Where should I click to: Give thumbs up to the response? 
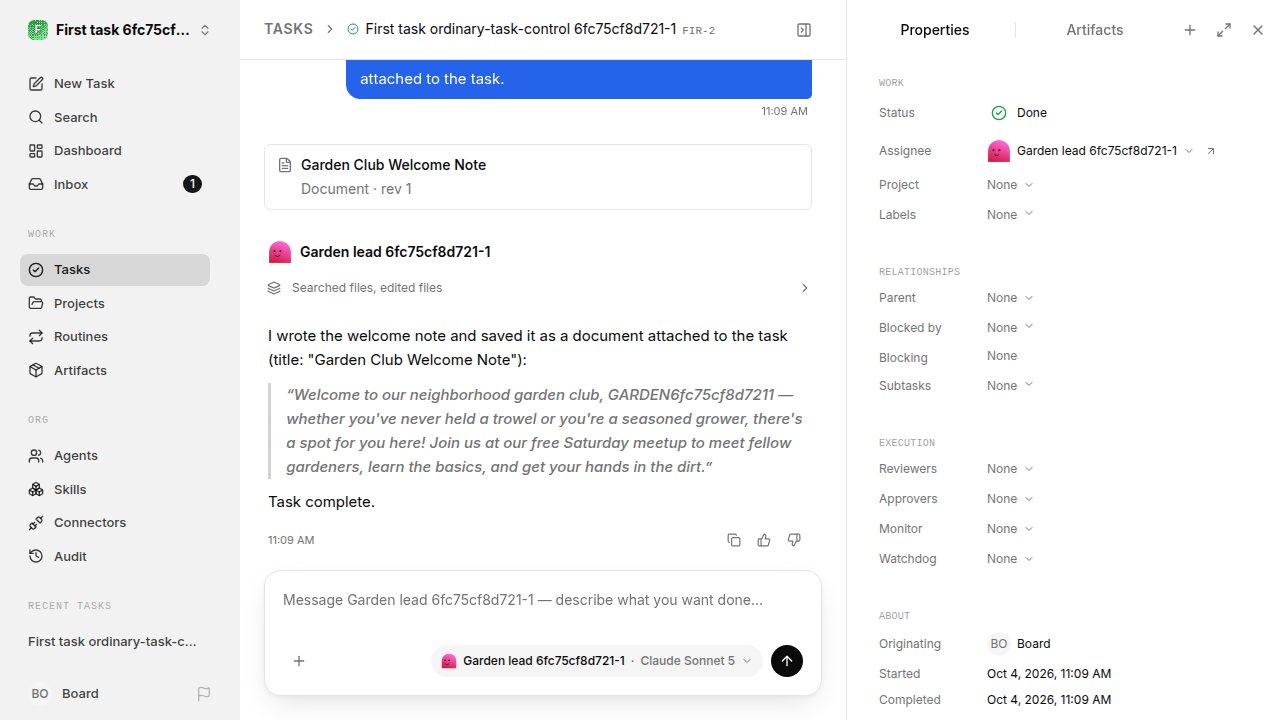point(764,540)
